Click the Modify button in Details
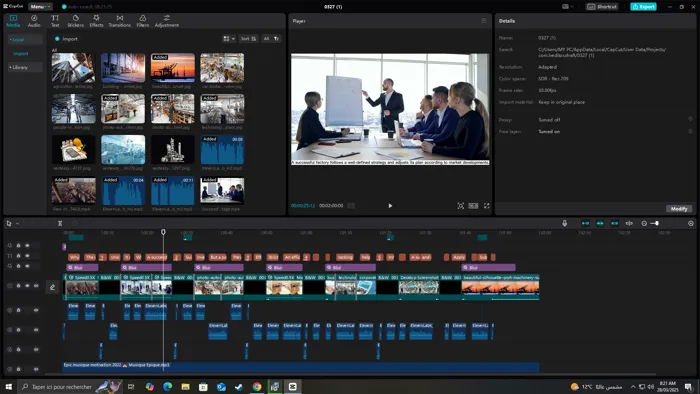Screen dimensions: 700x394 (679, 209)
